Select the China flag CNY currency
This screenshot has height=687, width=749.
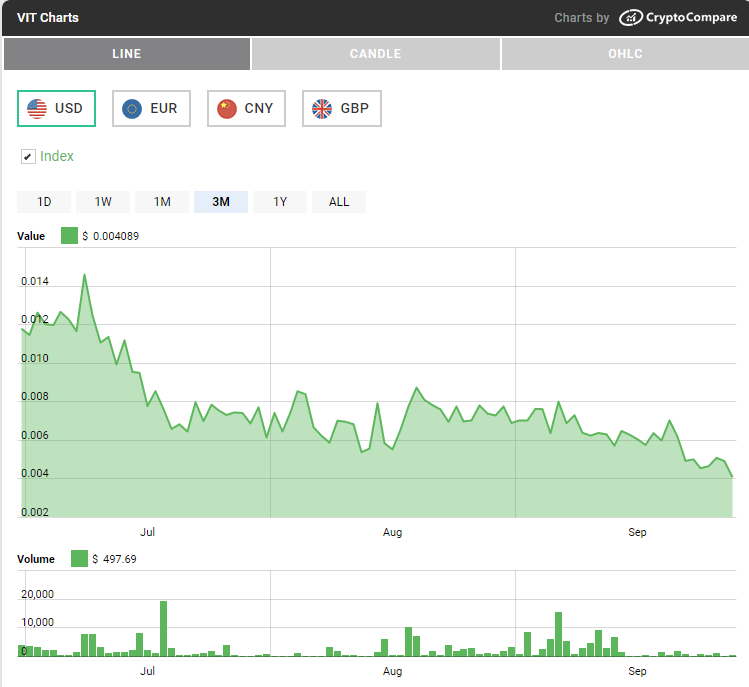point(246,108)
